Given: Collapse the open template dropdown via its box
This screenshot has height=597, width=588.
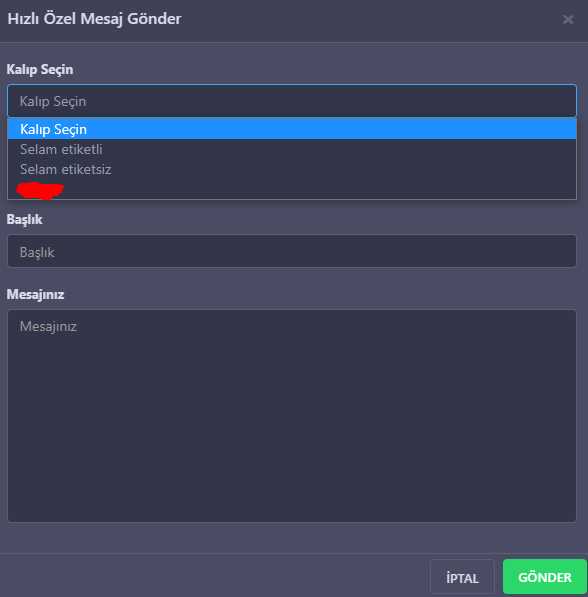Looking at the screenshot, I should (292, 101).
